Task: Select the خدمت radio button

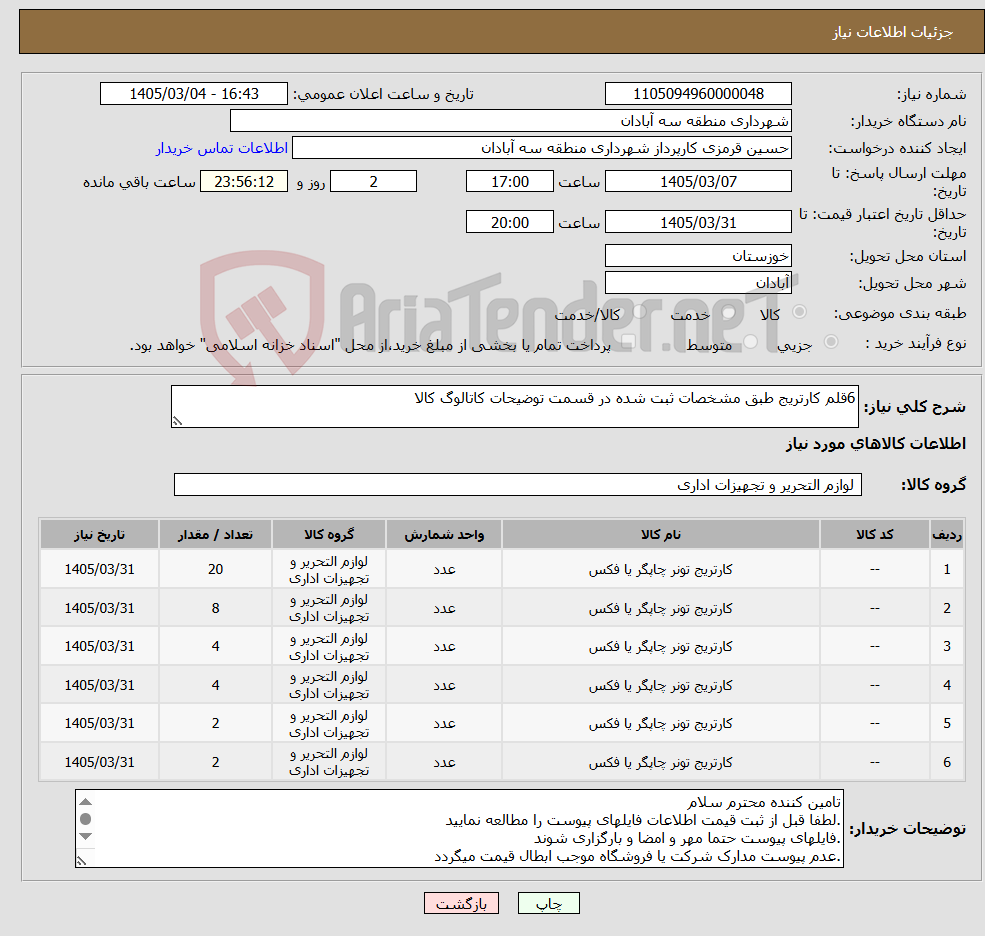Action: pyautogui.click(x=728, y=312)
